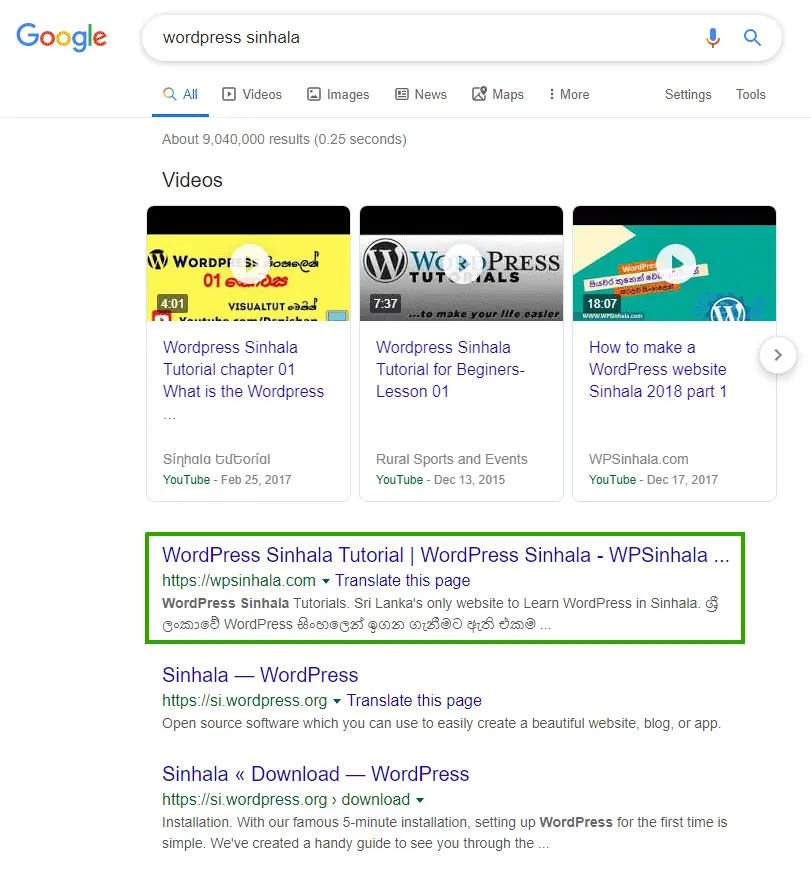Open the Maps tab

click(498, 94)
